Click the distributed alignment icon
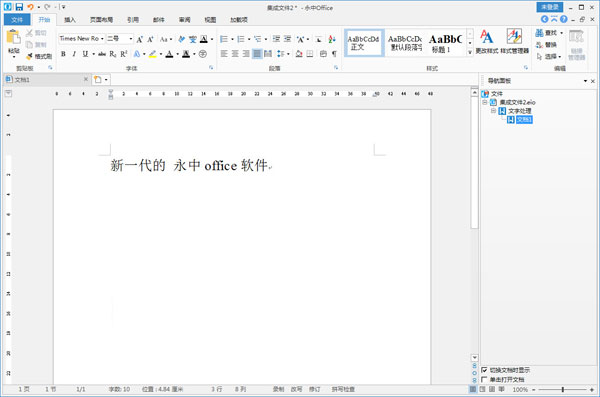This screenshot has height=397, width=600. click(x=268, y=54)
